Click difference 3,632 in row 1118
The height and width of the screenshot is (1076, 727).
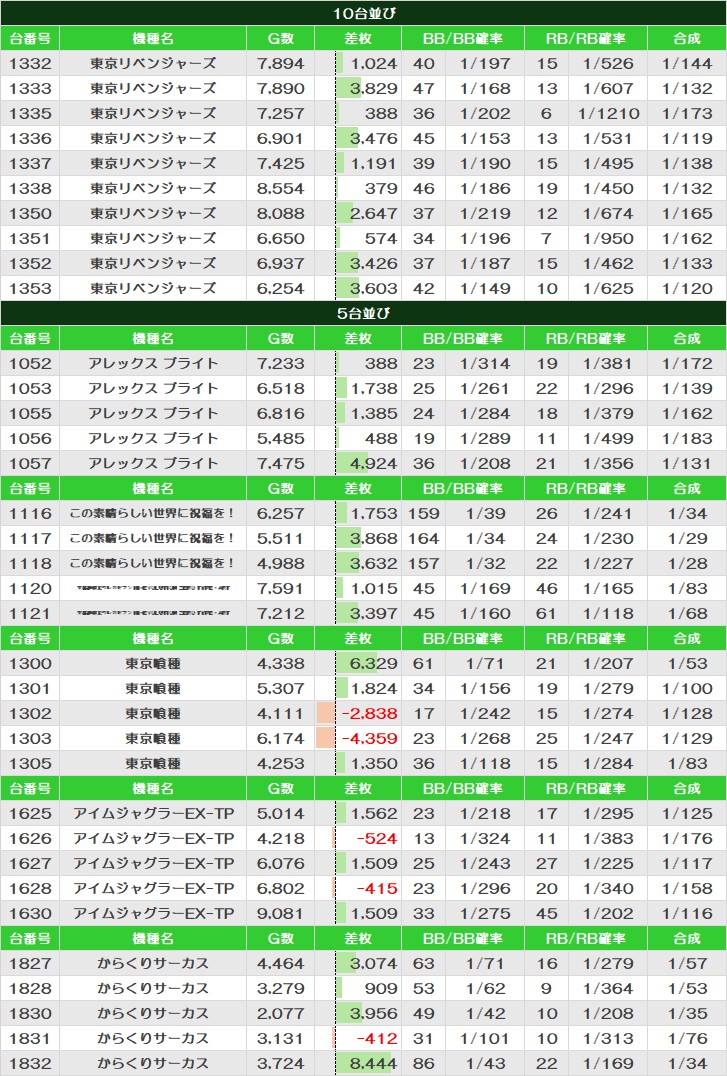coord(374,563)
